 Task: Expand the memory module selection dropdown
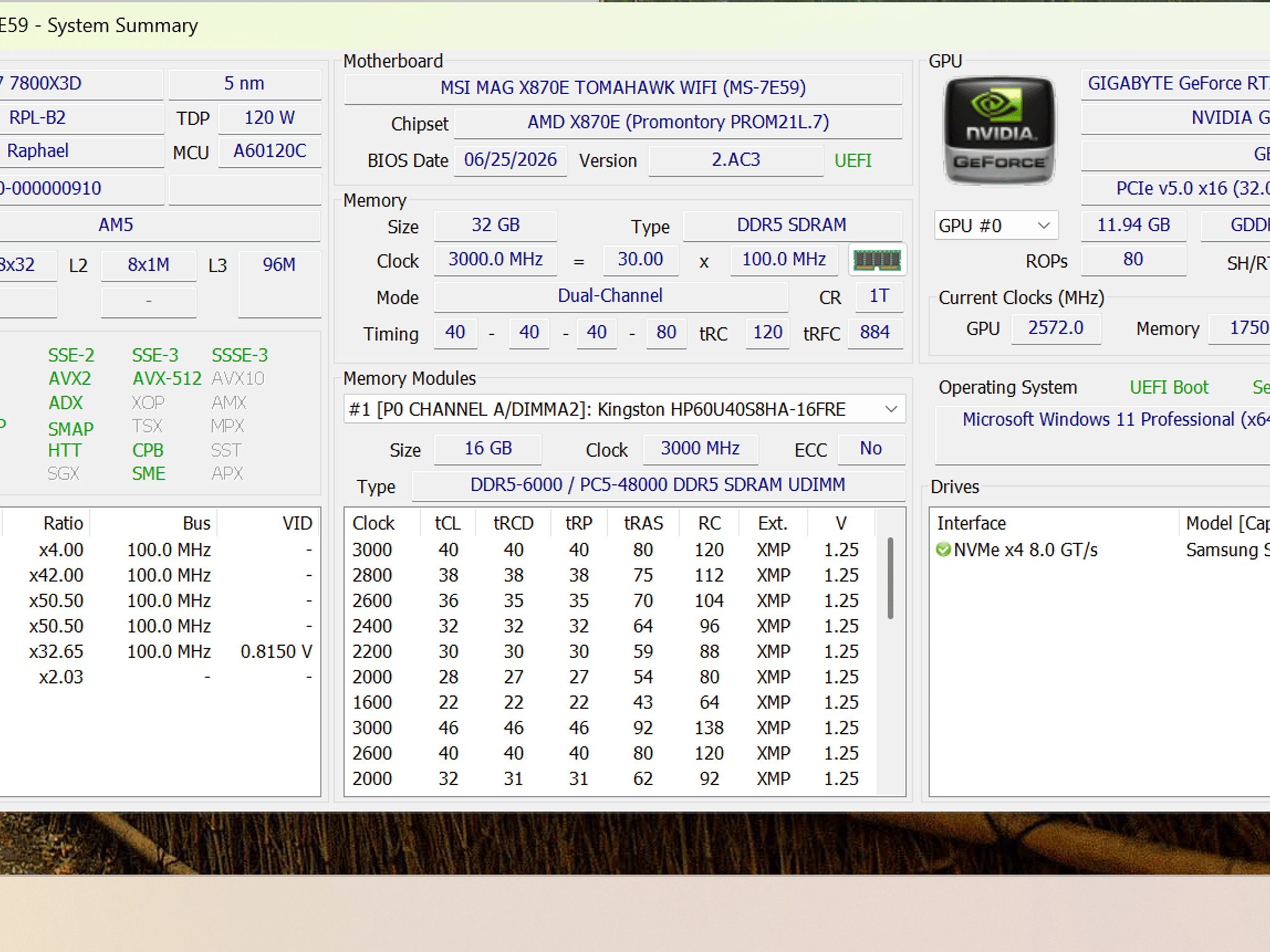click(x=624, y=410)
